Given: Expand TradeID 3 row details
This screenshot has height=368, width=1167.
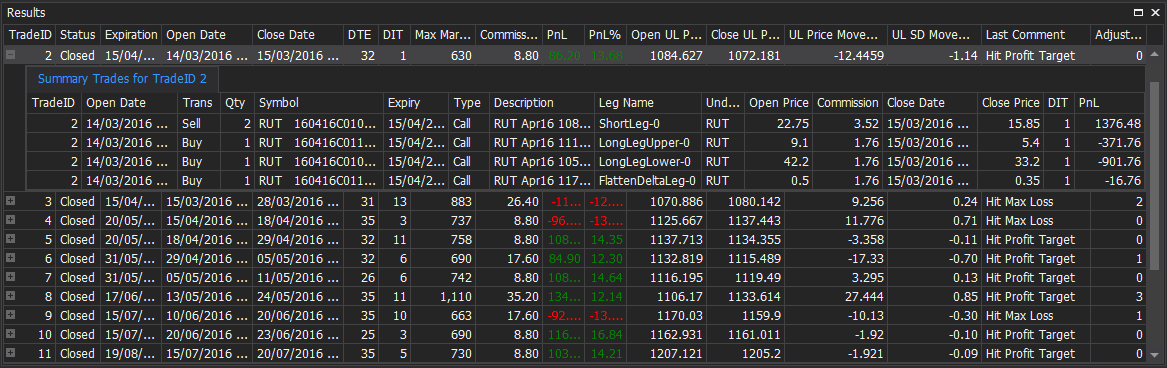Looking at the screenshot, I should click(10, 201).
